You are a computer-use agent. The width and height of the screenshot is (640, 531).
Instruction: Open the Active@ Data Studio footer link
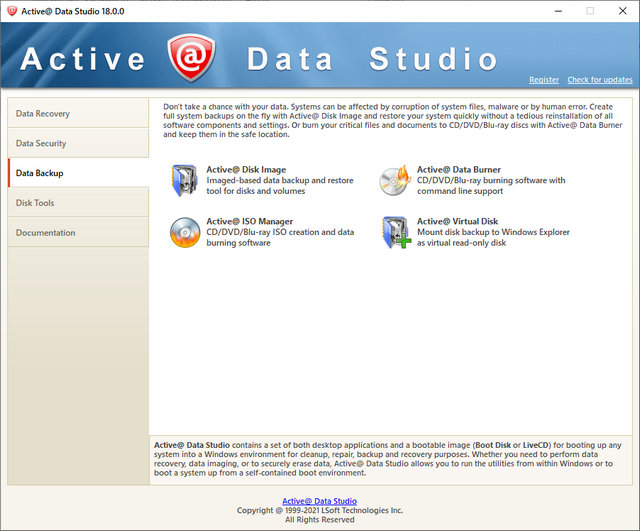pyautogui.click(x=319, y=501)
